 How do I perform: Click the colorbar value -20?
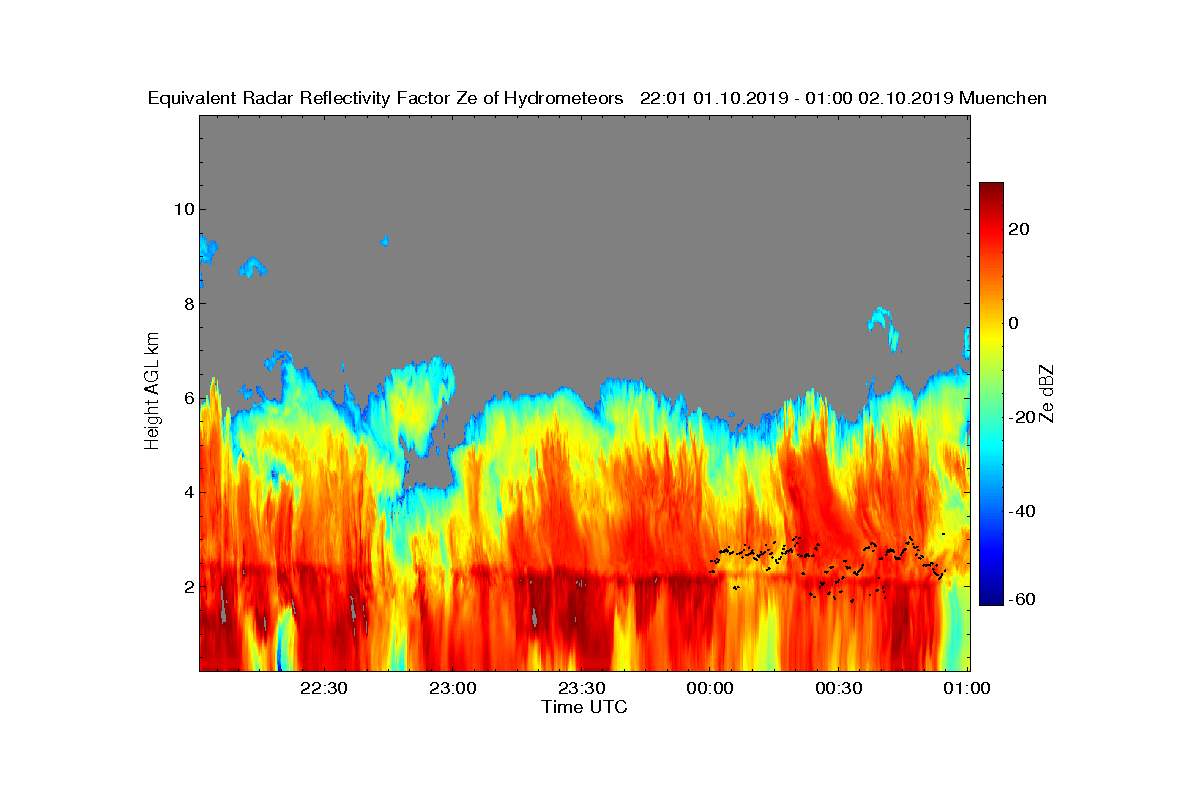[1023, 417]
